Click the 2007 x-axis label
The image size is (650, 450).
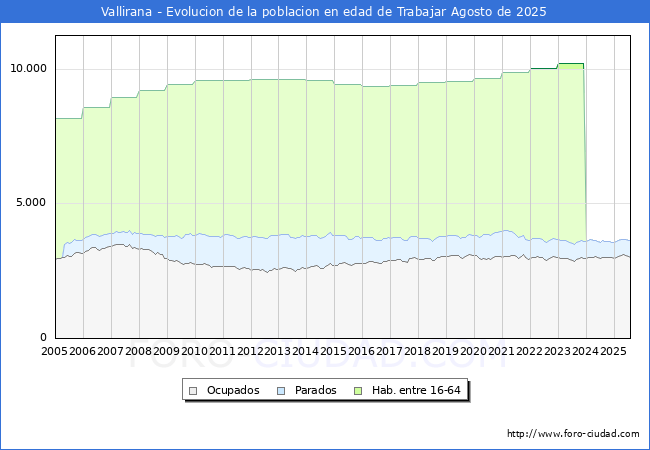click(x=110, y=351)
